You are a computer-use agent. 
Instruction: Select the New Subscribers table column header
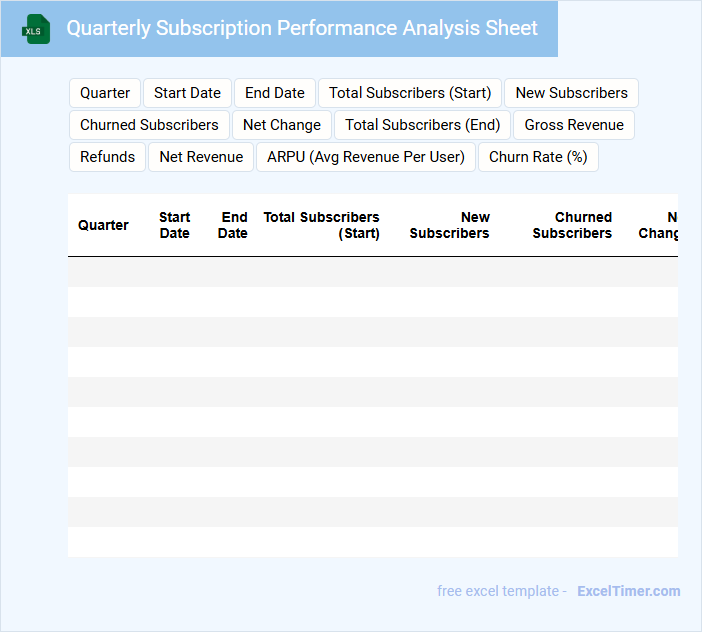click(x=450, y=225)
